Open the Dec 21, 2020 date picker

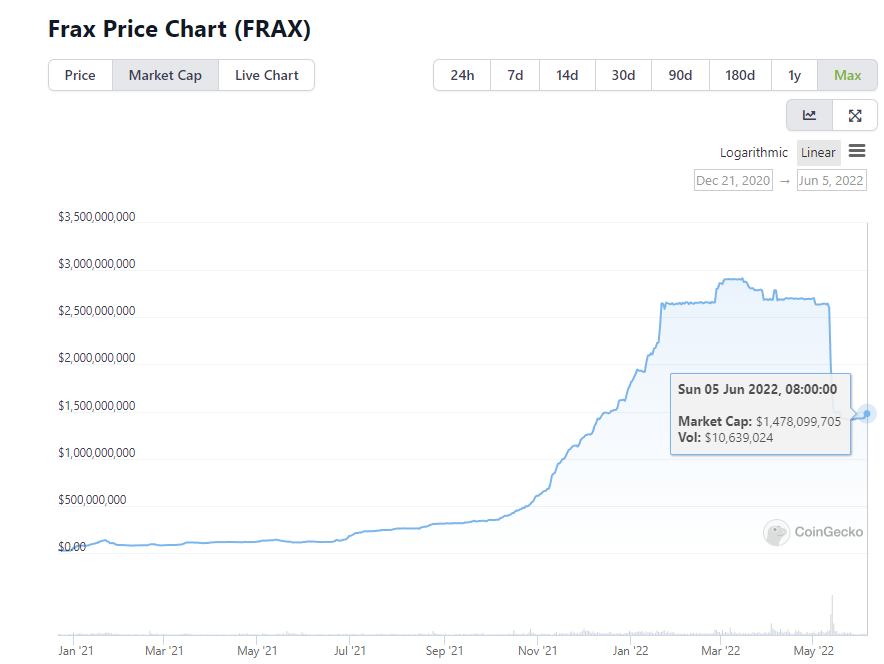pos(732,180)
